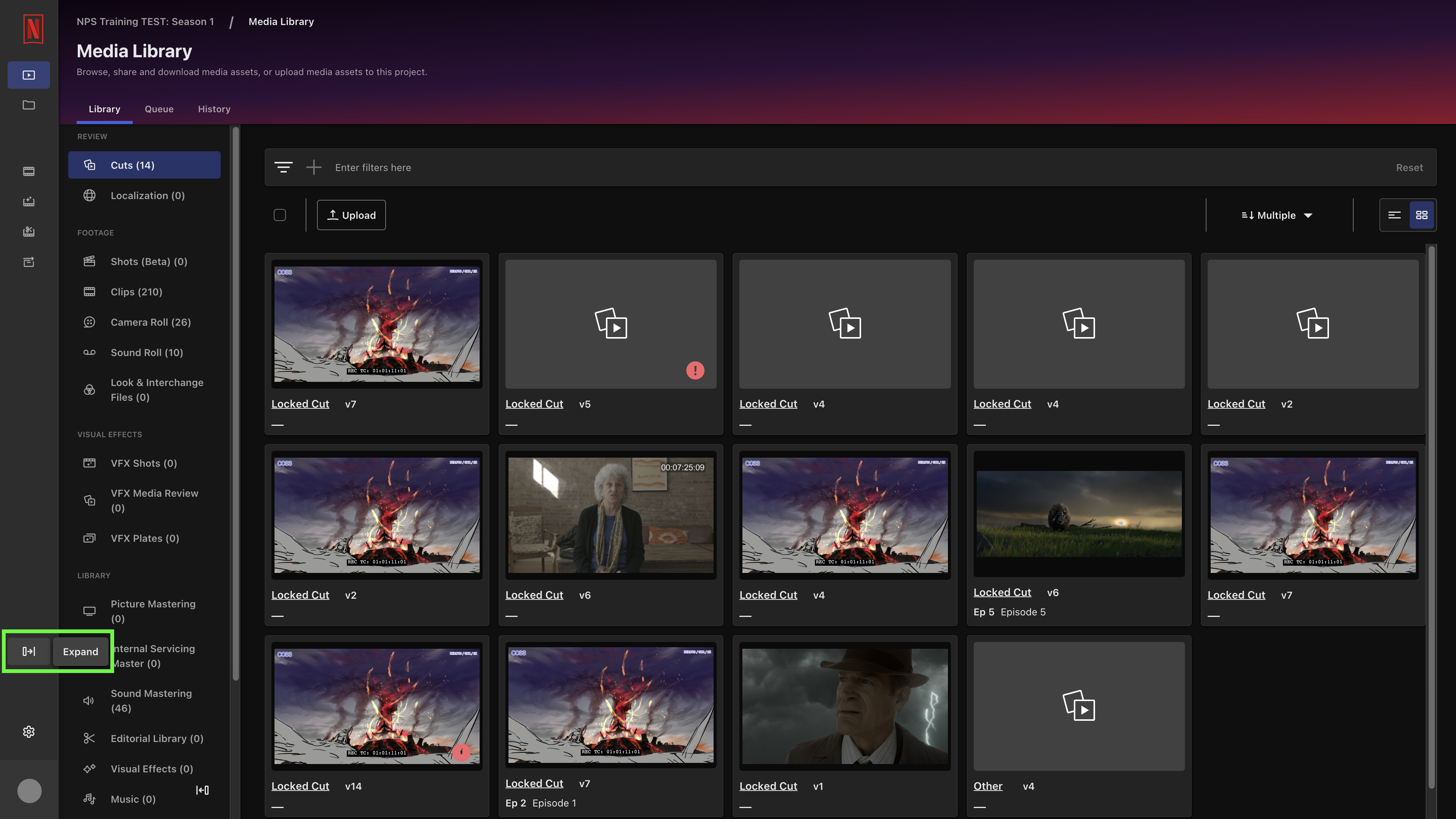The height and width of the screenshot is (819, 1456).
Task: Click the Clips filmstrip icon
Action: 89,292
